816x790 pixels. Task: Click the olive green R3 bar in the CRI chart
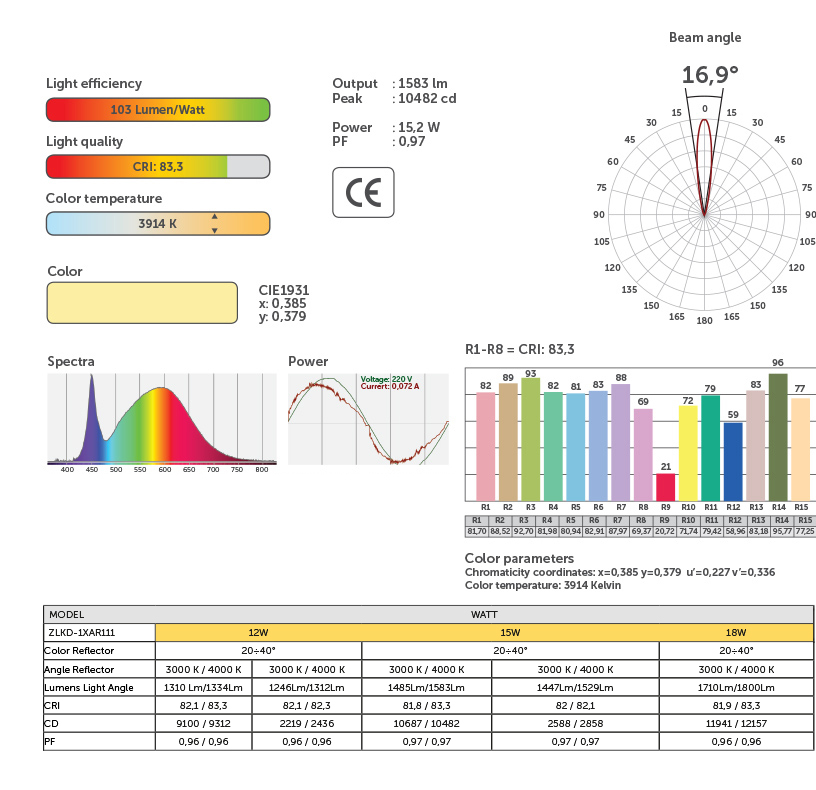[531, 439]
